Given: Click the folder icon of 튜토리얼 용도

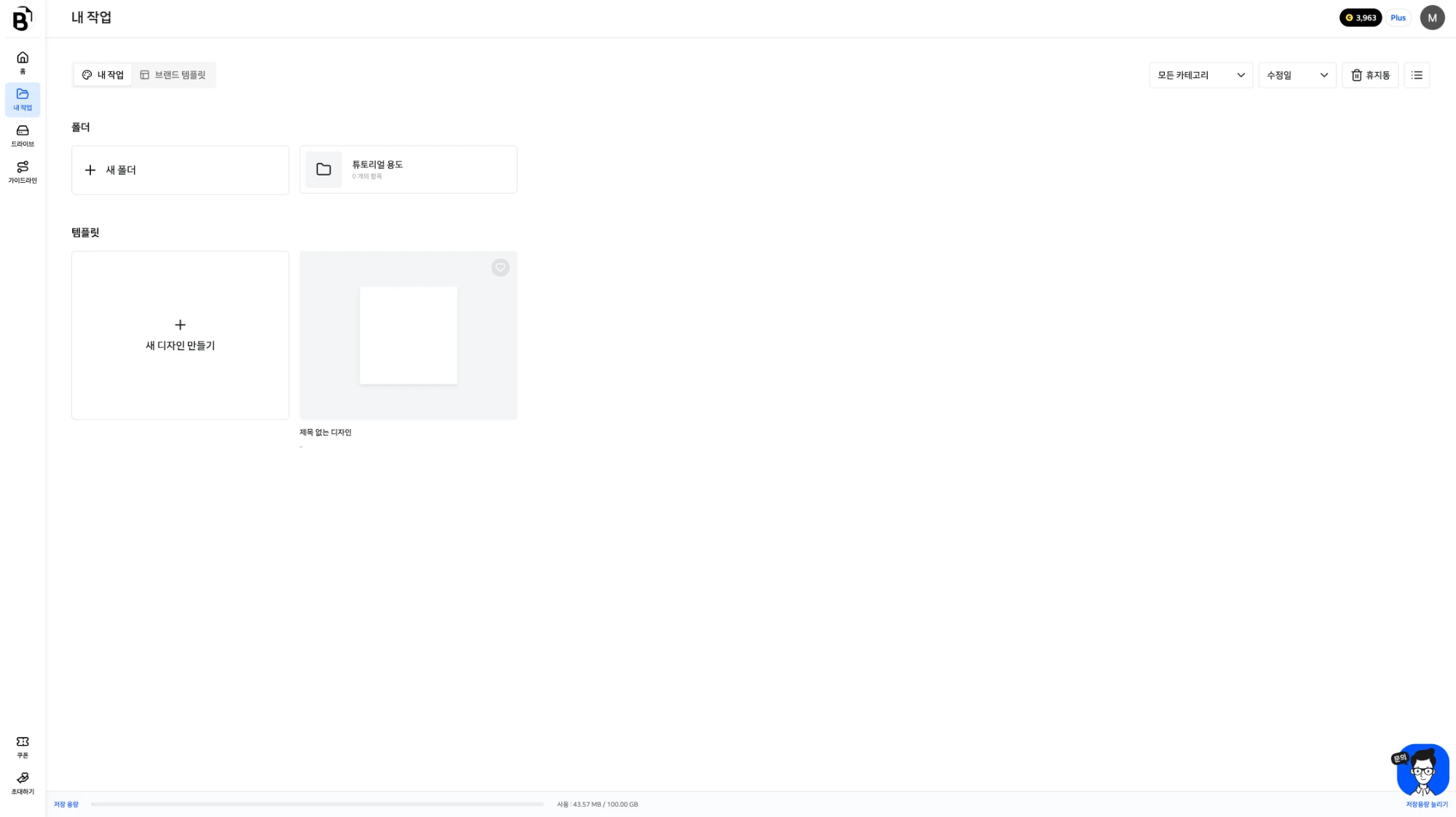Looking at the screenshot, I should pyautogui.click(x=324, y=170).
